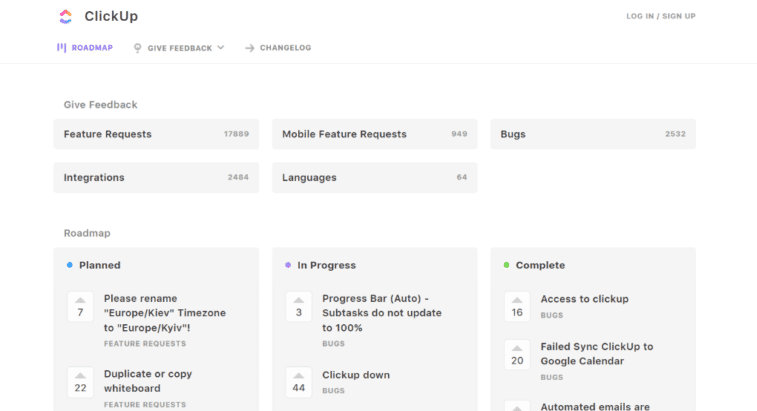The width and height of the screenshot is (757, 411).
Task: Click the Feature Requests count 17889
Action: point(236,134)
